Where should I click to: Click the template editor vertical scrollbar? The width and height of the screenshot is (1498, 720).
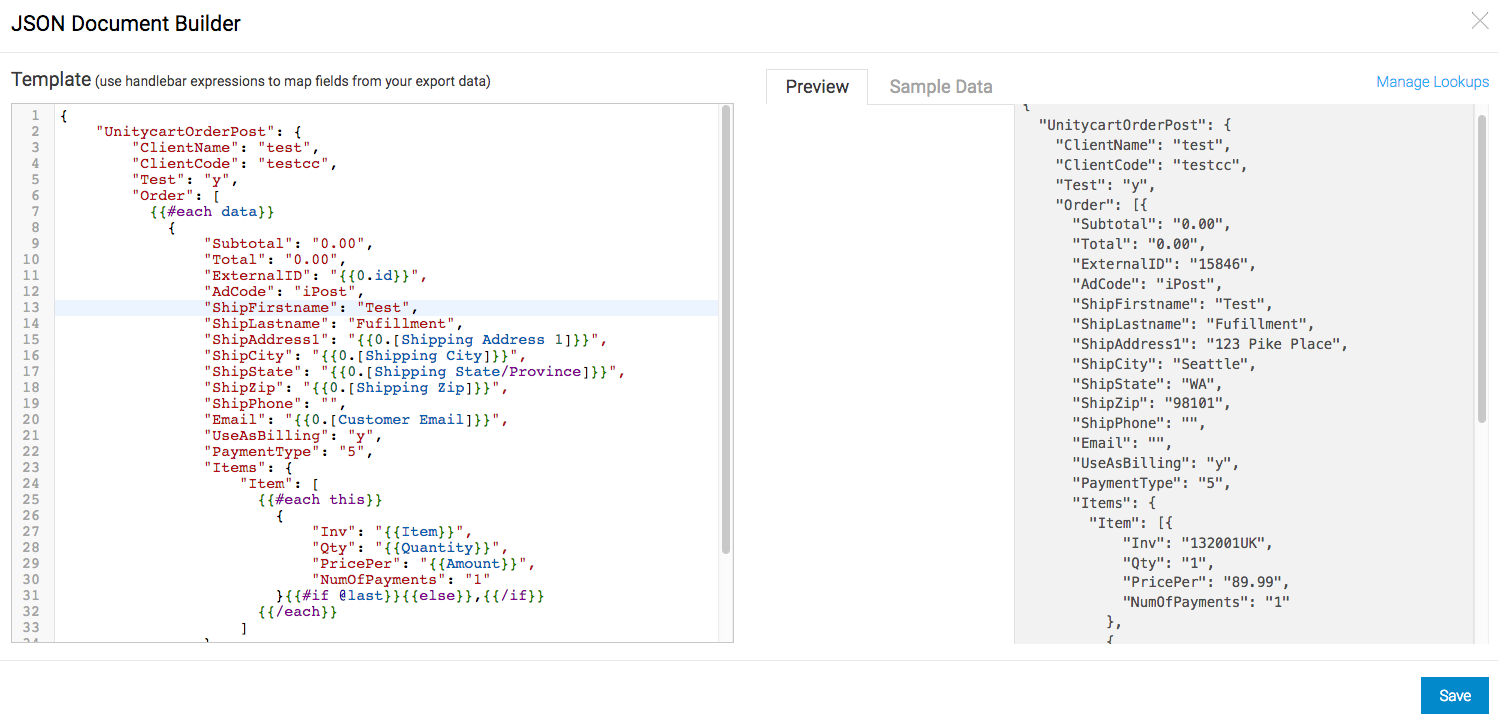(726, 330)
